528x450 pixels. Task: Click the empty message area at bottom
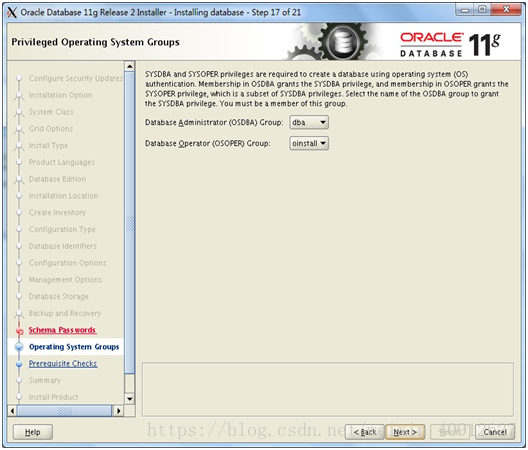328,390
